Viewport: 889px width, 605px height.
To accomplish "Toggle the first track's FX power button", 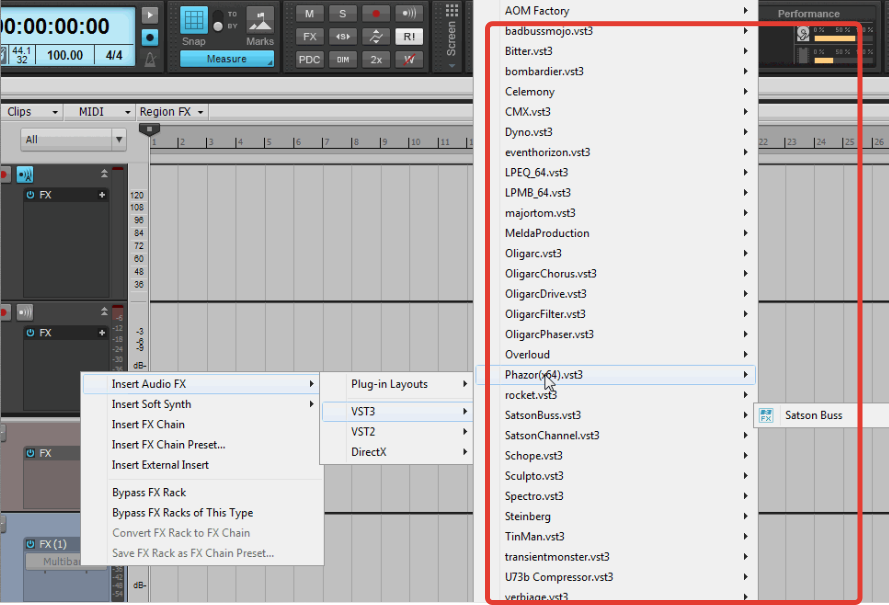I will pyautogui.click(x=31, y=195).
